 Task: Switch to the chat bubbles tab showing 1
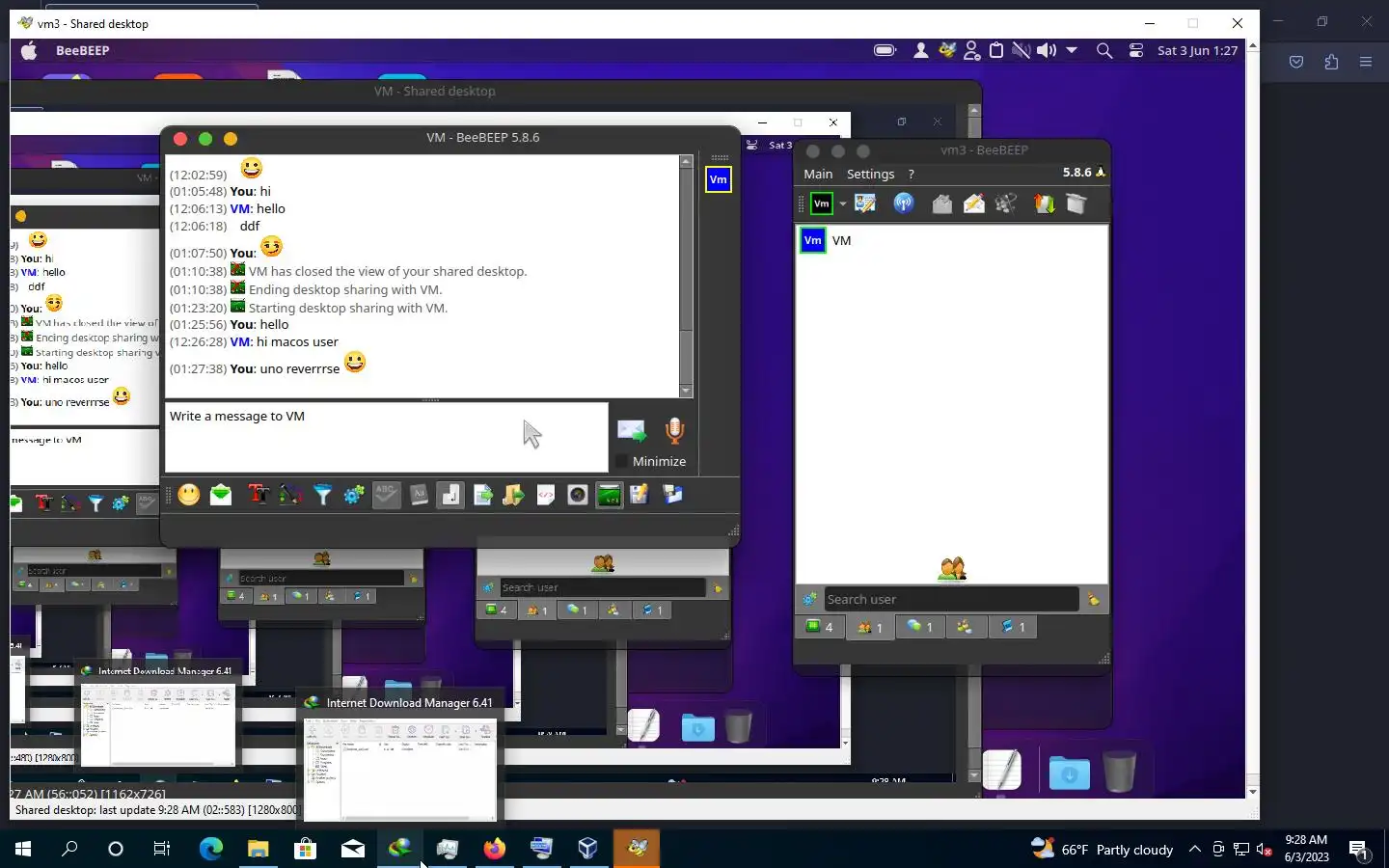[920, 627]
